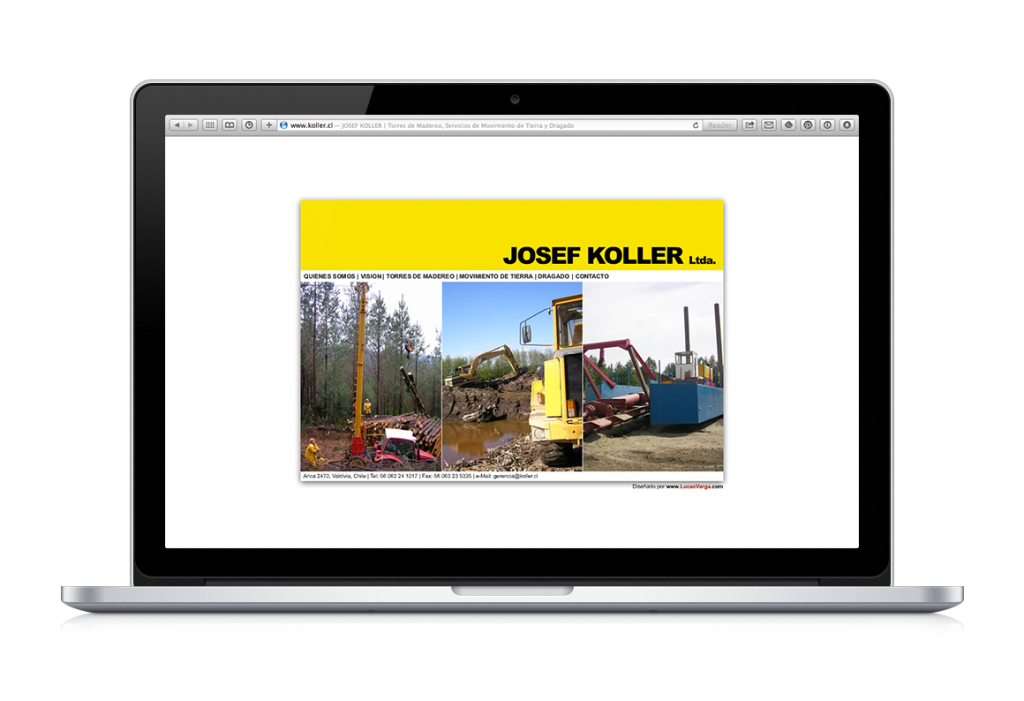Open the CONTACTO menu item
The image size is (1024, 701).
(592, 276)
